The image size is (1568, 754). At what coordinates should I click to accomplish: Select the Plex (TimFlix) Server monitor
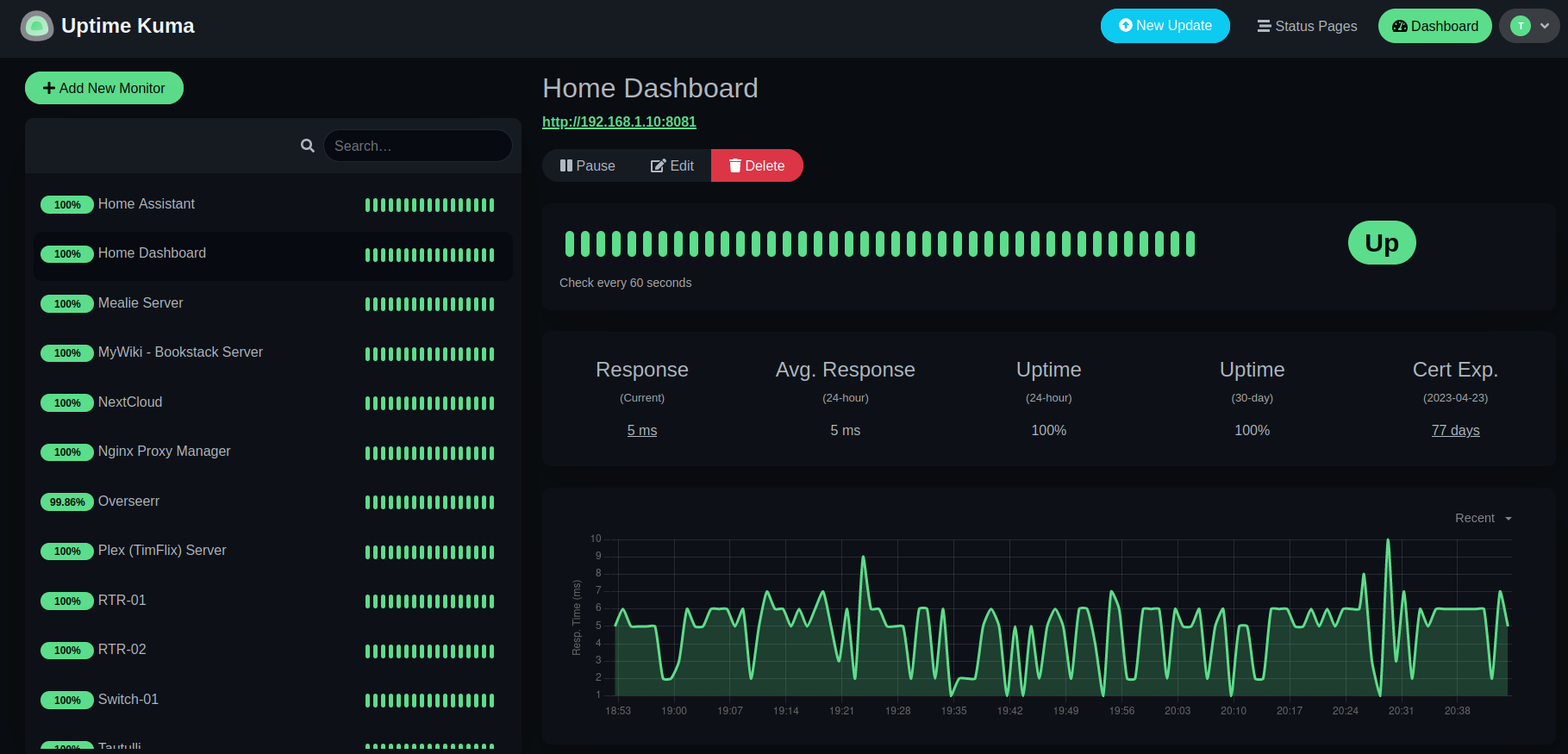coord(272,551)
